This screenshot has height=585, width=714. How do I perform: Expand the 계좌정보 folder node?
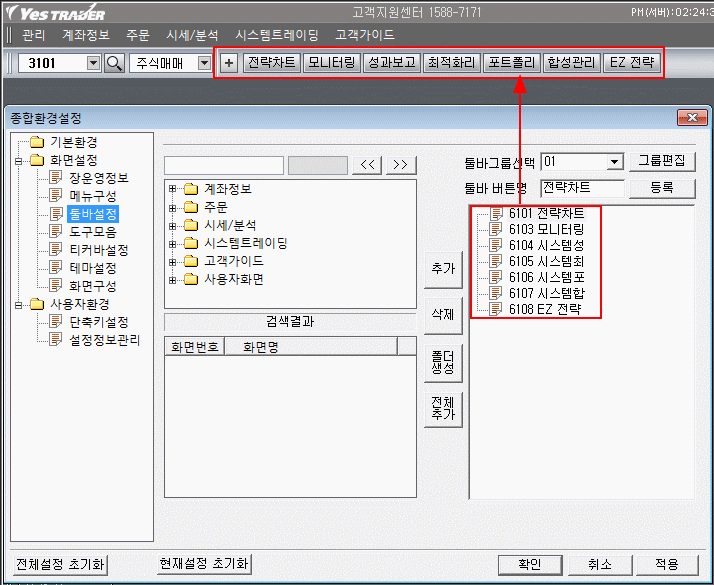pyautogui.click(x=173, y=189)
